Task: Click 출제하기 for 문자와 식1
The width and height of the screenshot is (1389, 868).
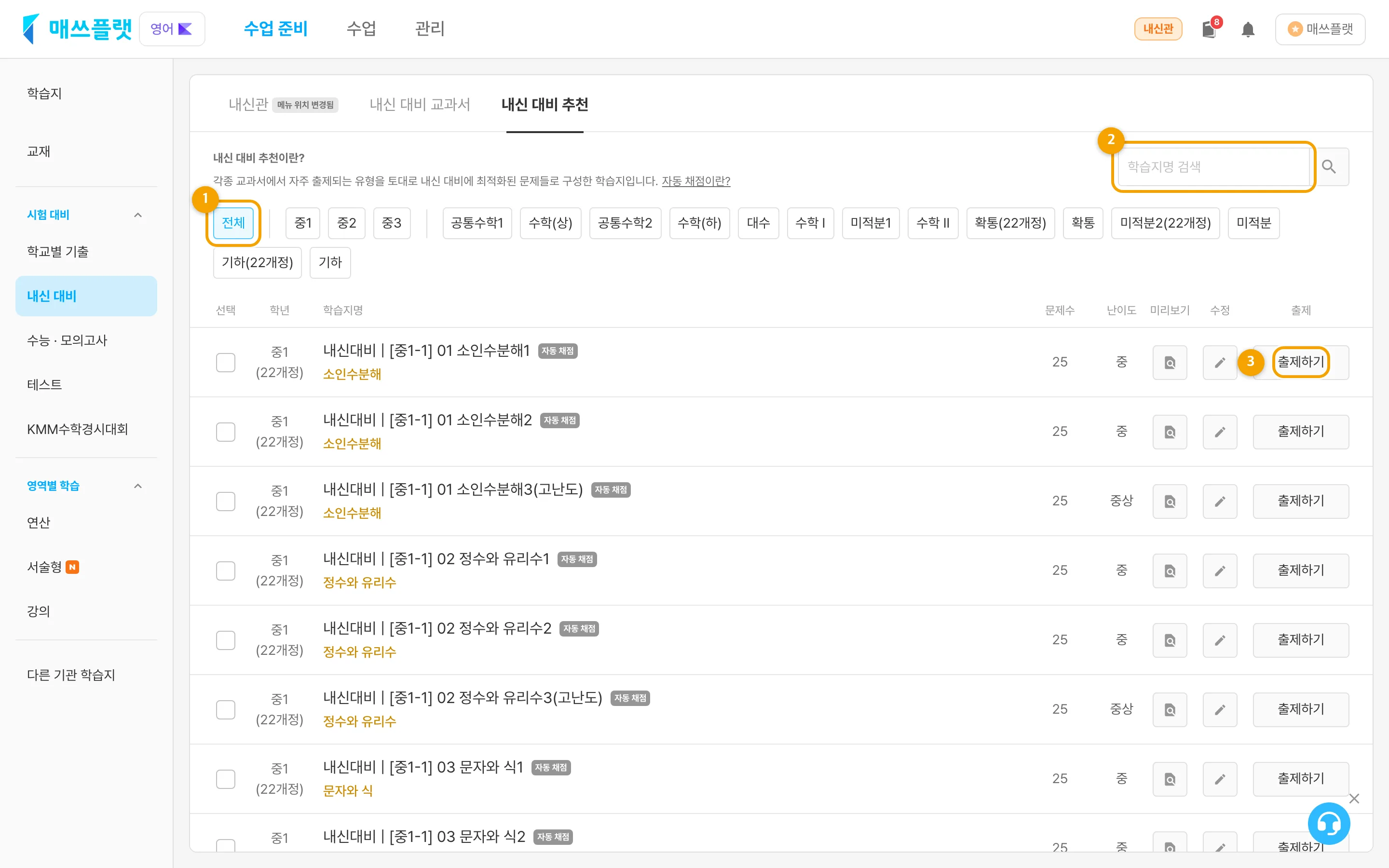Action: (x=1301, y=779)
